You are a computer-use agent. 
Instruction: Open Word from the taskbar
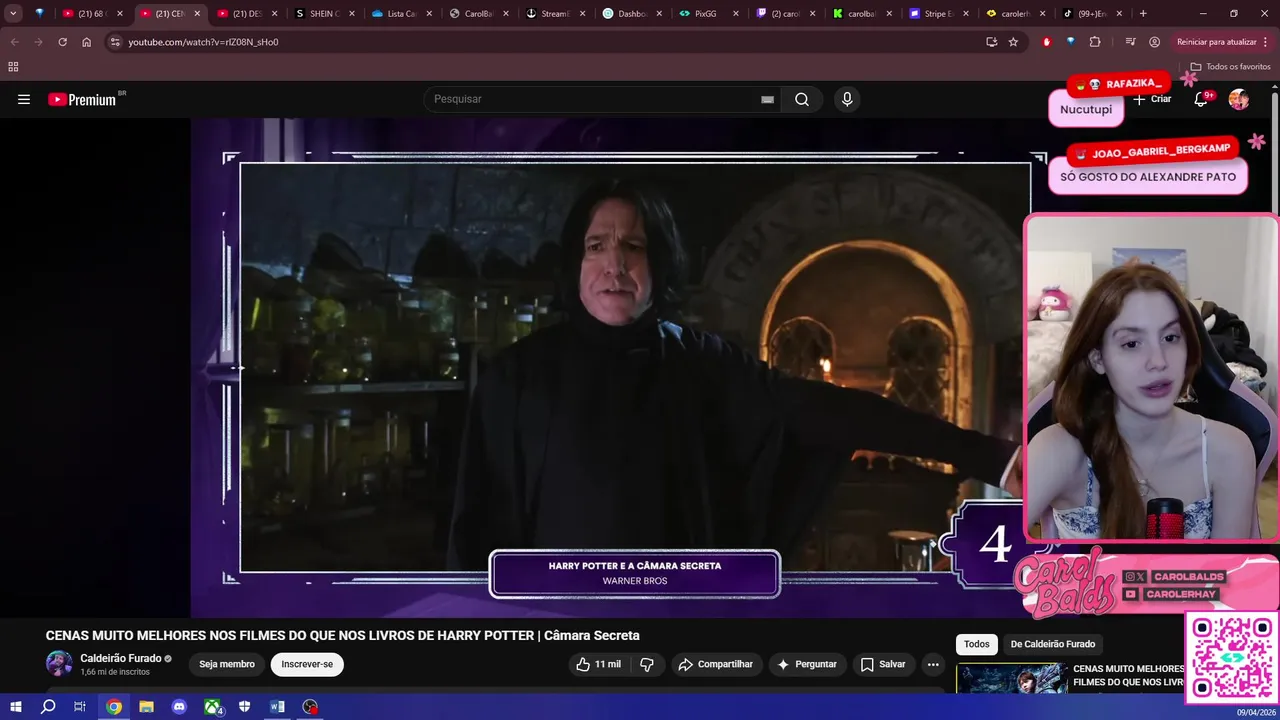coord(277,707)
